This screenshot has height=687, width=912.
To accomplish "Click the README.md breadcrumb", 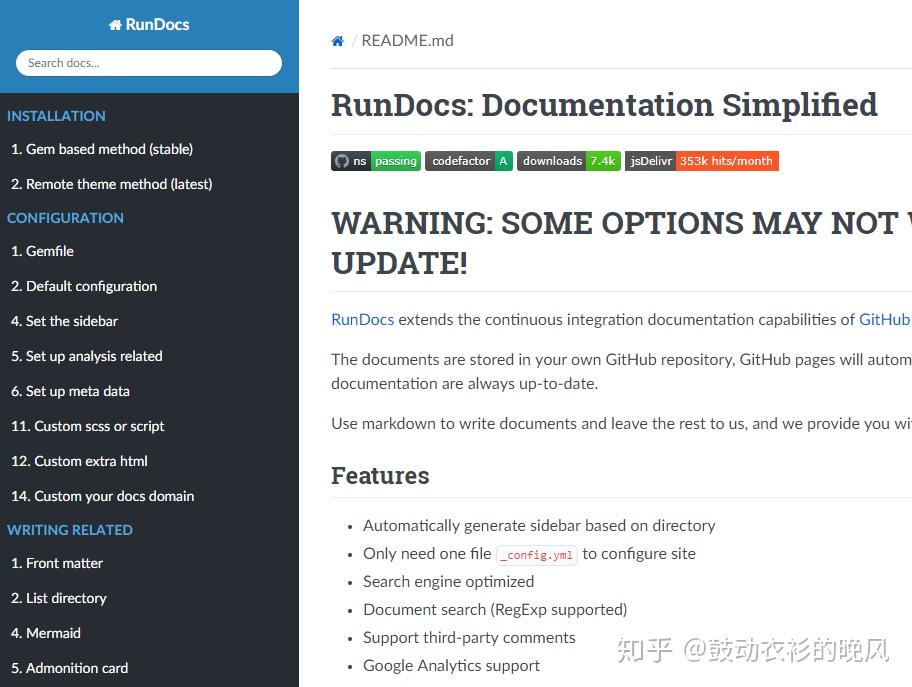I will (407, 40).
